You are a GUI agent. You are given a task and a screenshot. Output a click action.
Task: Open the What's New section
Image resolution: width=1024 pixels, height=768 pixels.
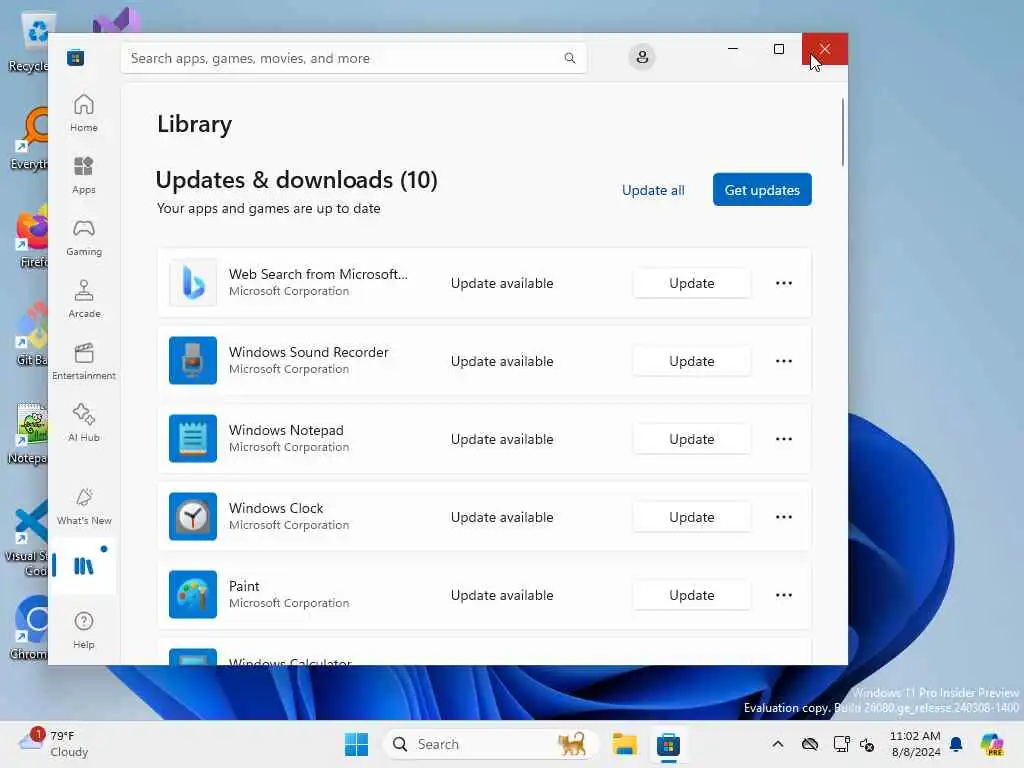click(84, 506)
